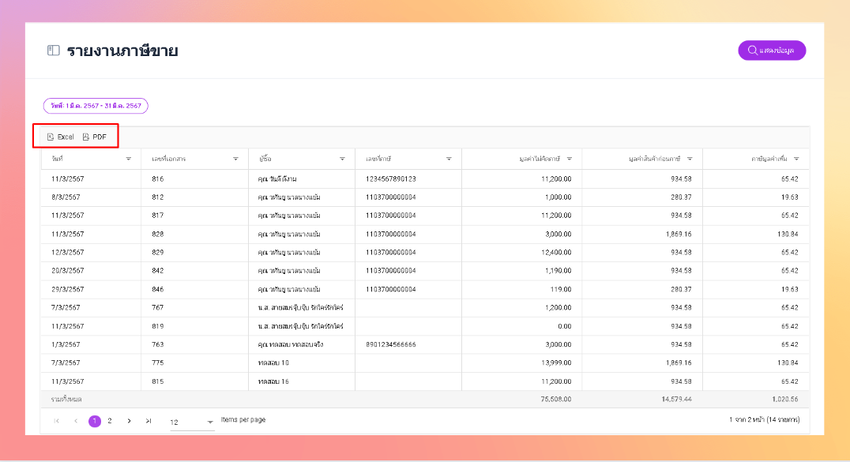Toggle the sidebar panel icon beside the title
Screen dimensions: 850x462
[x=53, y=51]
